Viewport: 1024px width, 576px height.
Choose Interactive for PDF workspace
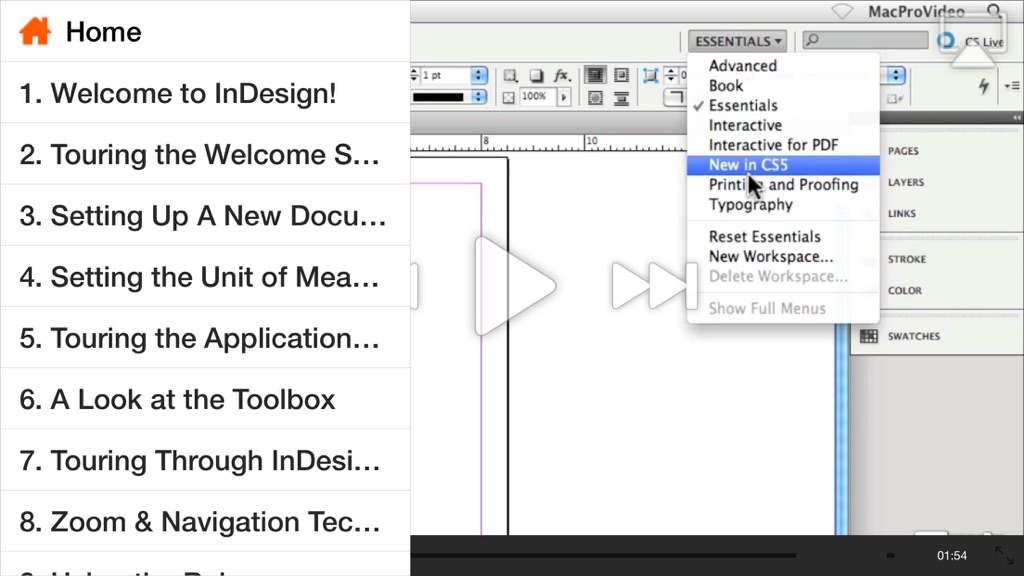783,145
